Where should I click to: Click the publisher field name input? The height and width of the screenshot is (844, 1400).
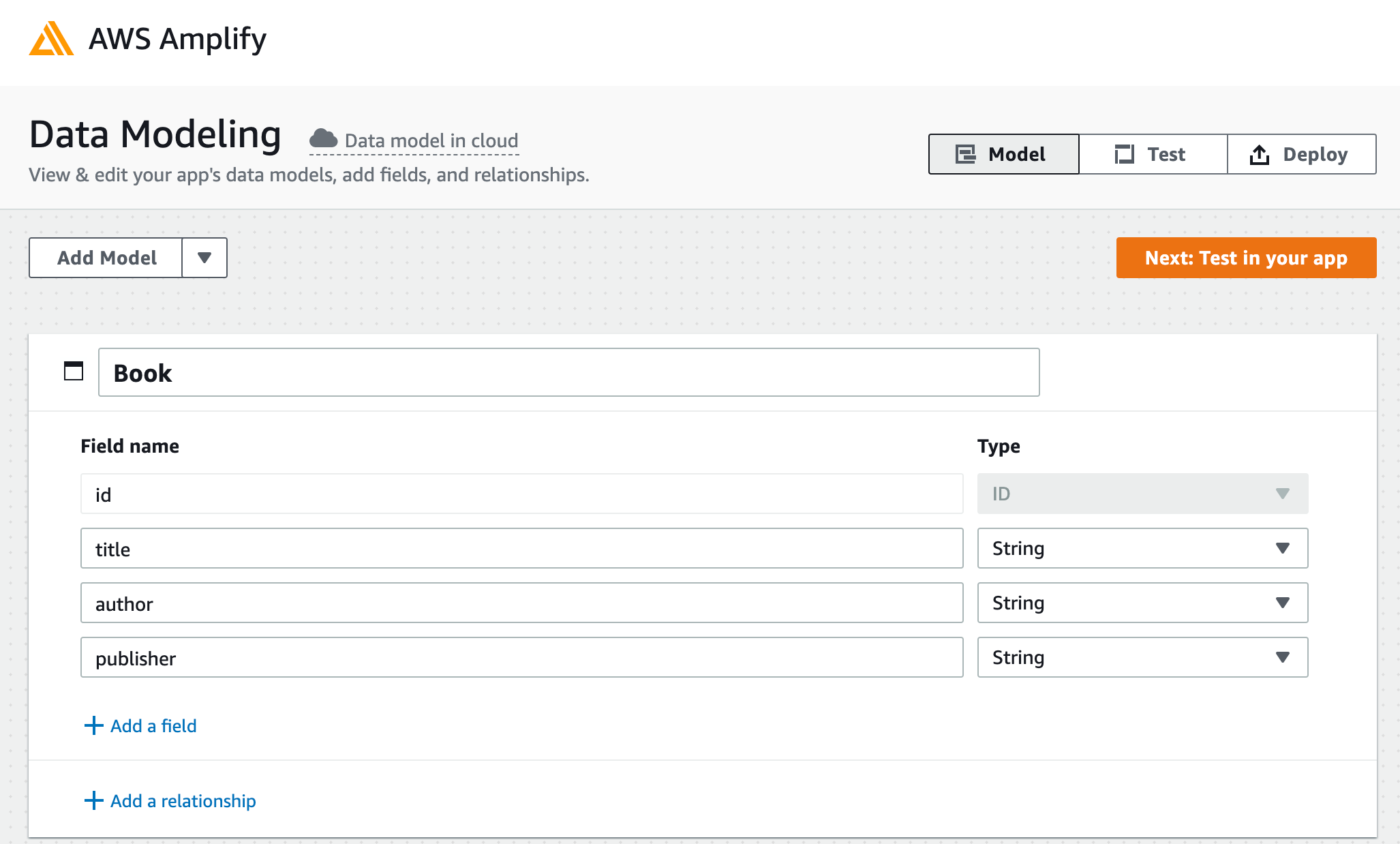[x=522, y=657]
